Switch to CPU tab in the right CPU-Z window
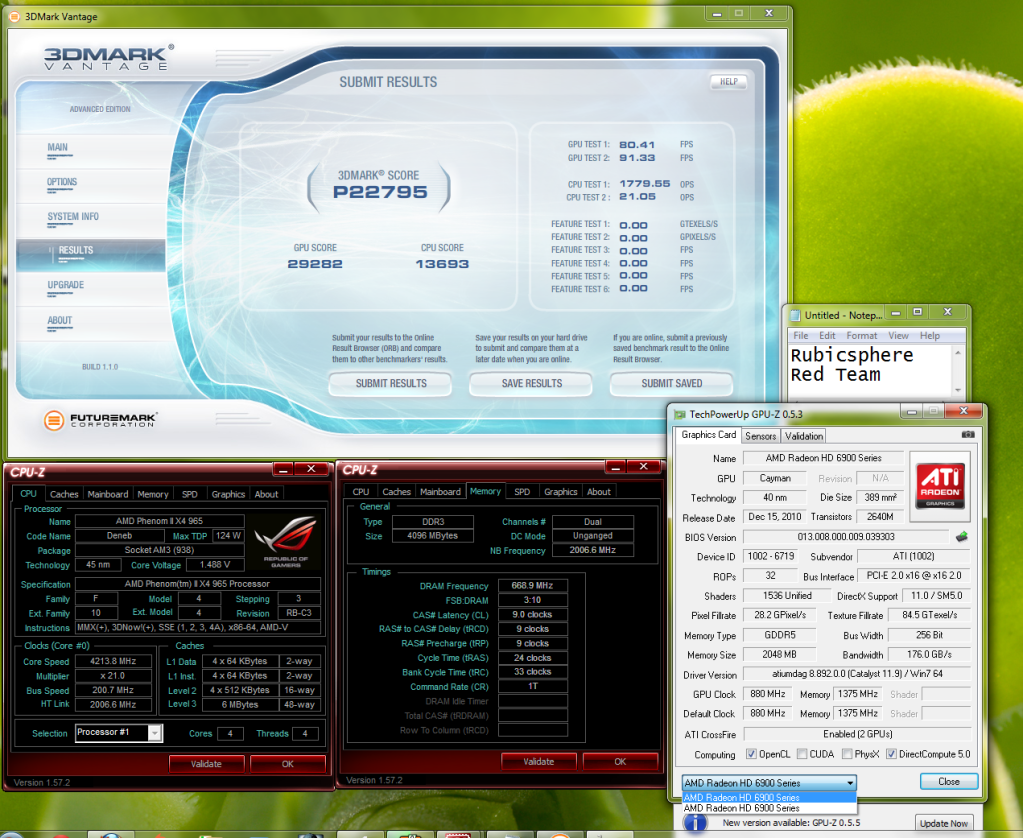The width and height of the screenshot is (1023, 838). click(361, 491)
